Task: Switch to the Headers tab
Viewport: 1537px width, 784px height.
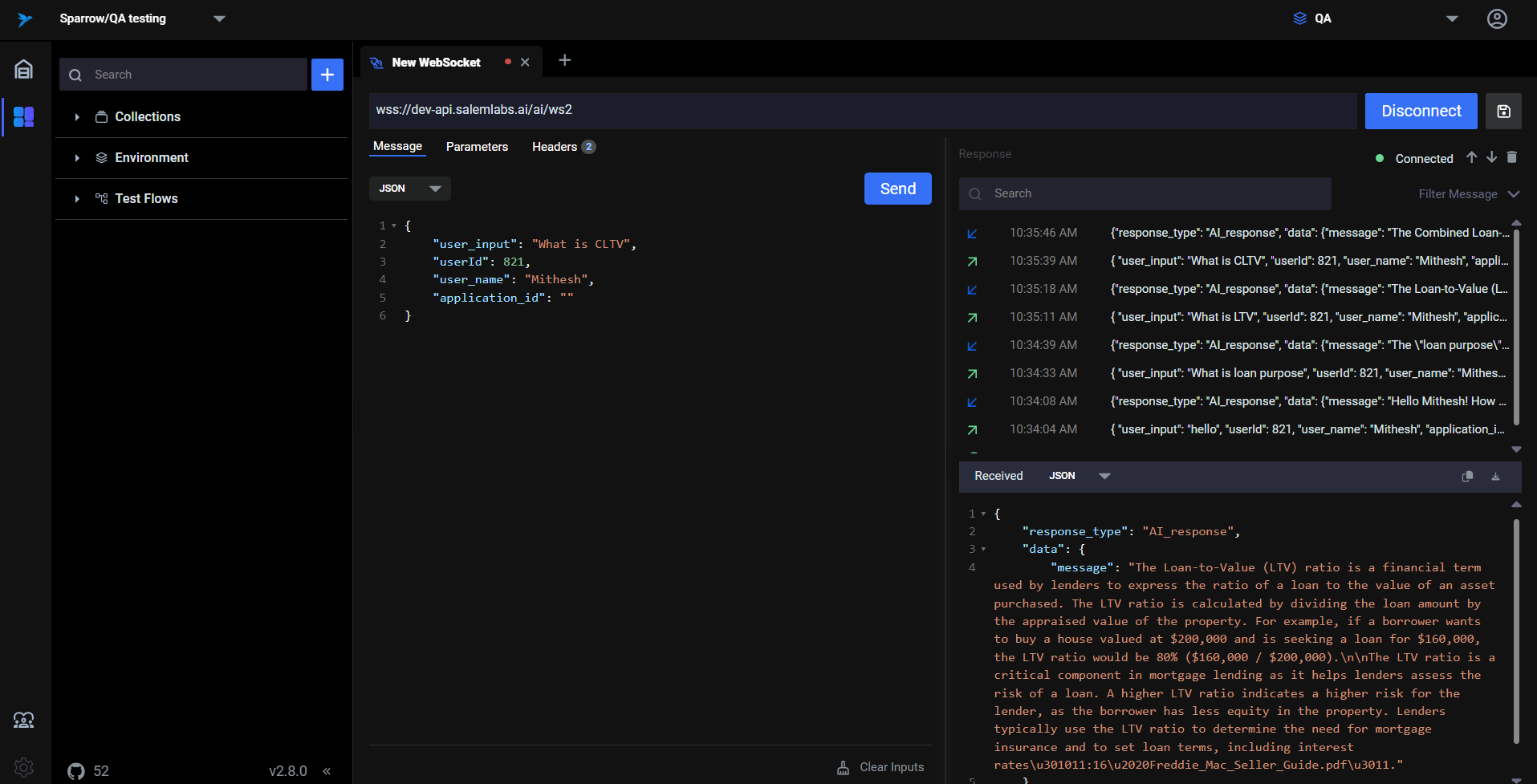Action: 555,147
